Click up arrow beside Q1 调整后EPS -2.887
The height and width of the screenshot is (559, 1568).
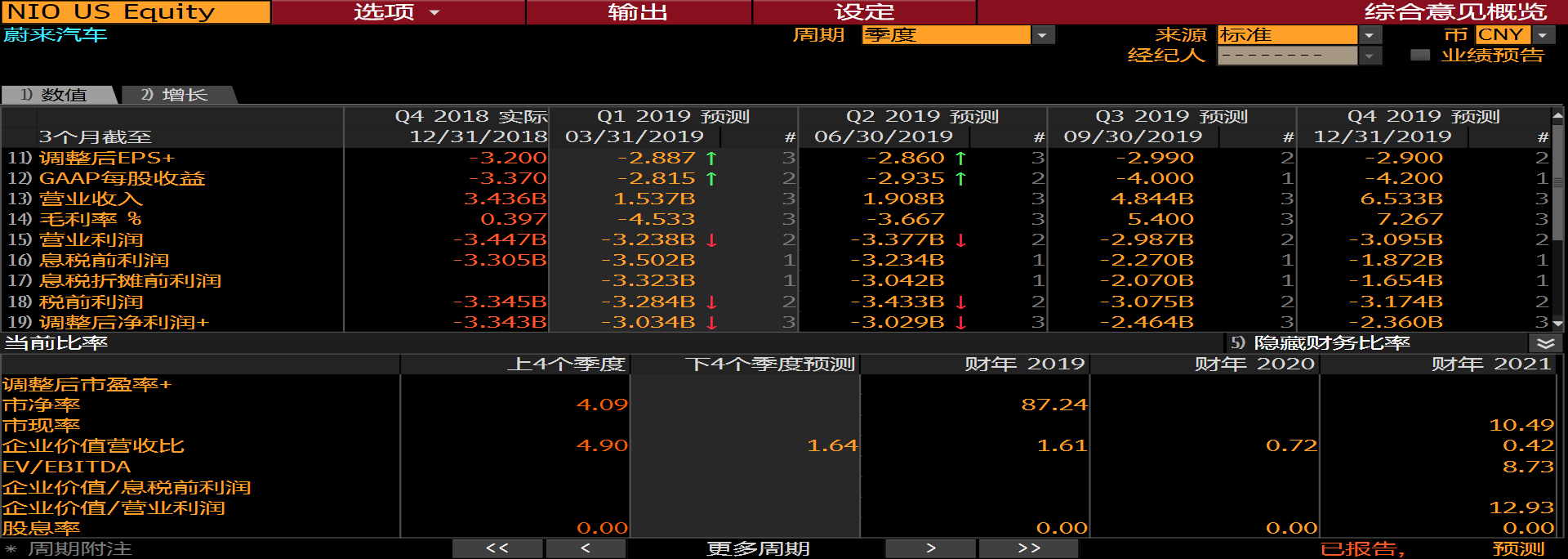(x=711, y=158)
